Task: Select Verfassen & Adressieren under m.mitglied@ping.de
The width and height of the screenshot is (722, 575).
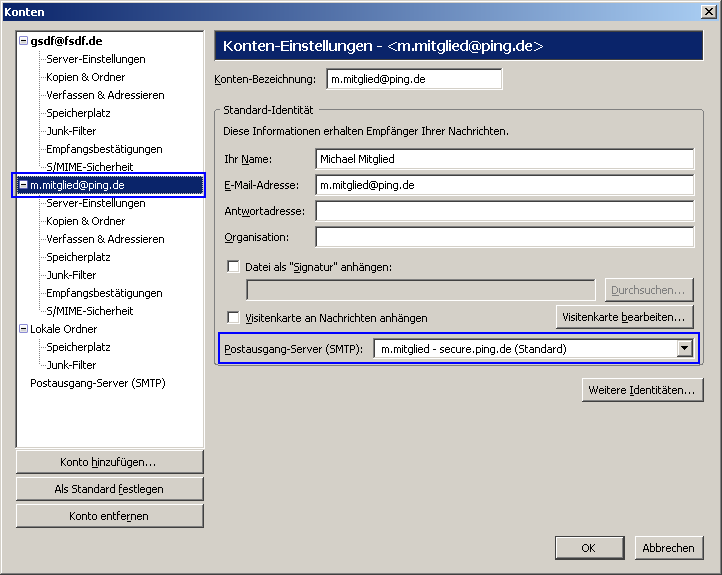Action: [x=105, y=239]
